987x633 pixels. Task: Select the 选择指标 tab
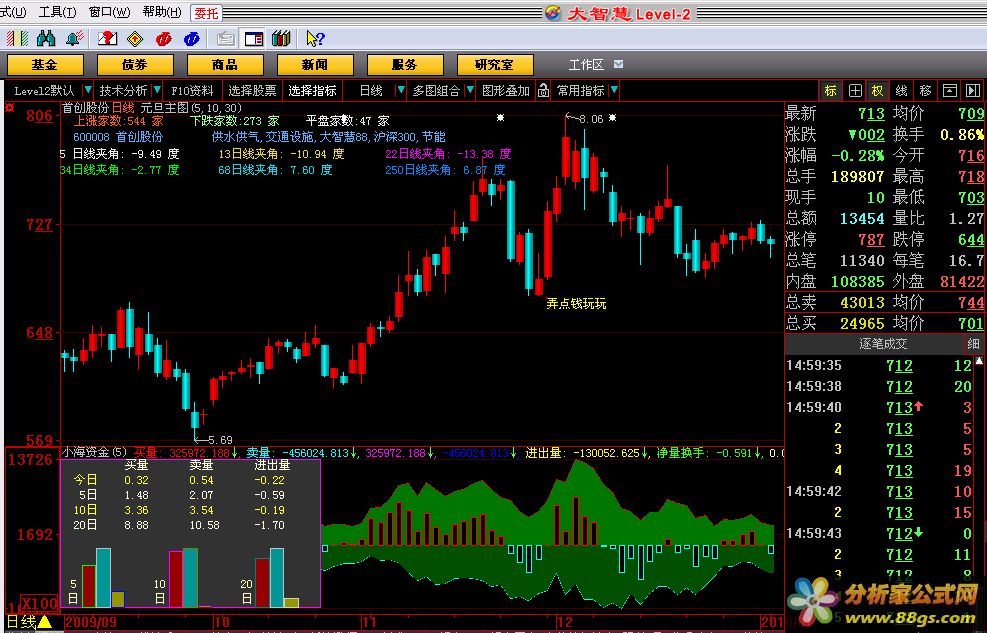click(x=312, y=91)
